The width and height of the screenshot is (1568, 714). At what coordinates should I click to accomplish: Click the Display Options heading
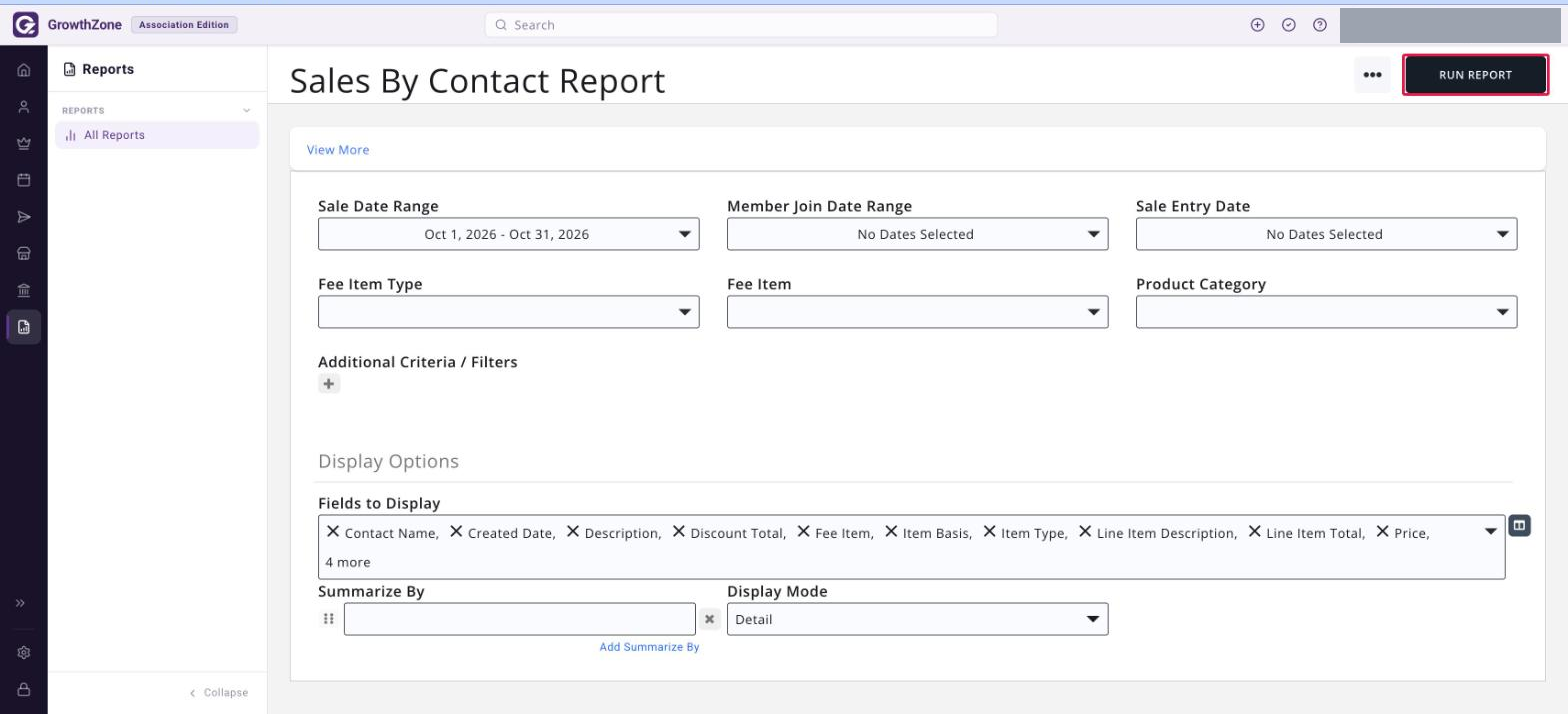(x=388, y=461)
